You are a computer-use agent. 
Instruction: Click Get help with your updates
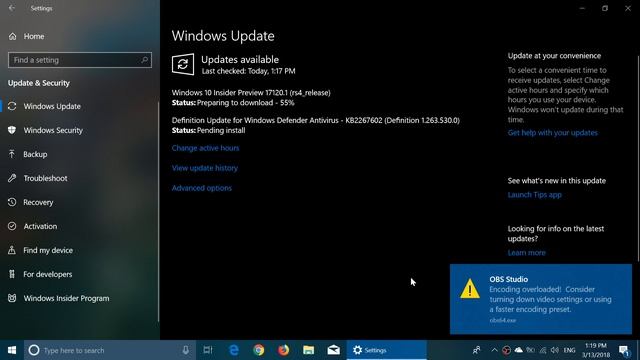pos(553,133)
